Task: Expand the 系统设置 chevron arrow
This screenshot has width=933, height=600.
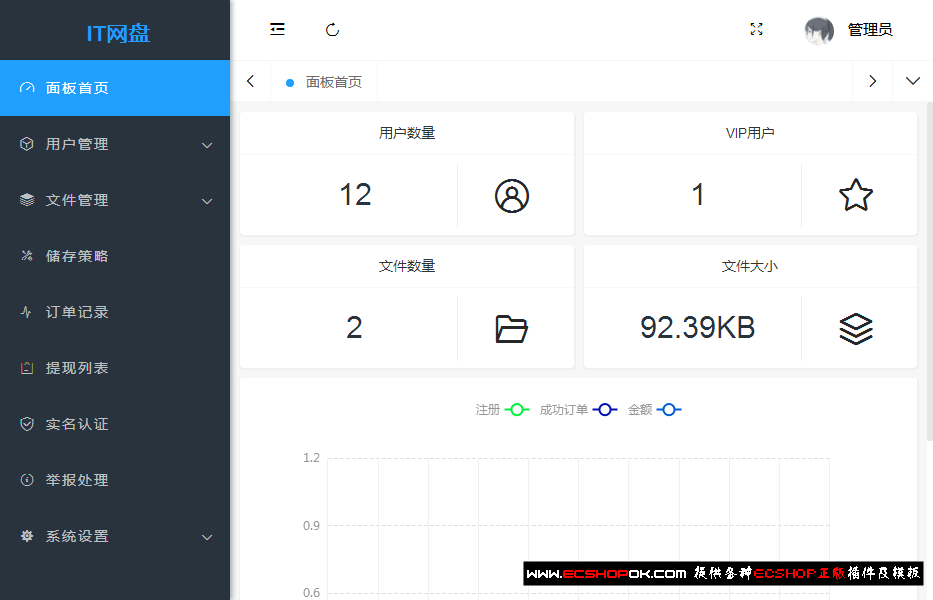Action: point(206,537)
